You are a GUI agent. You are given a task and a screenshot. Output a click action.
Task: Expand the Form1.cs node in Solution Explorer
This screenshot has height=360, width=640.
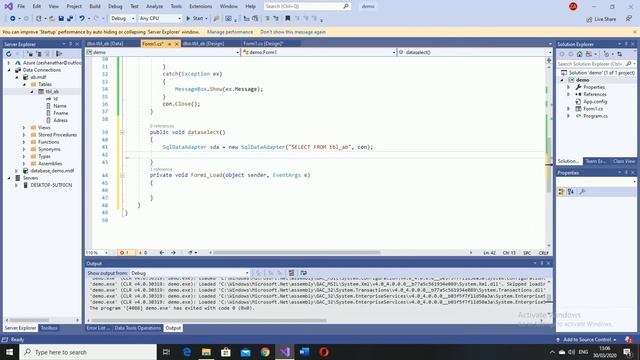tap(569, 109)
